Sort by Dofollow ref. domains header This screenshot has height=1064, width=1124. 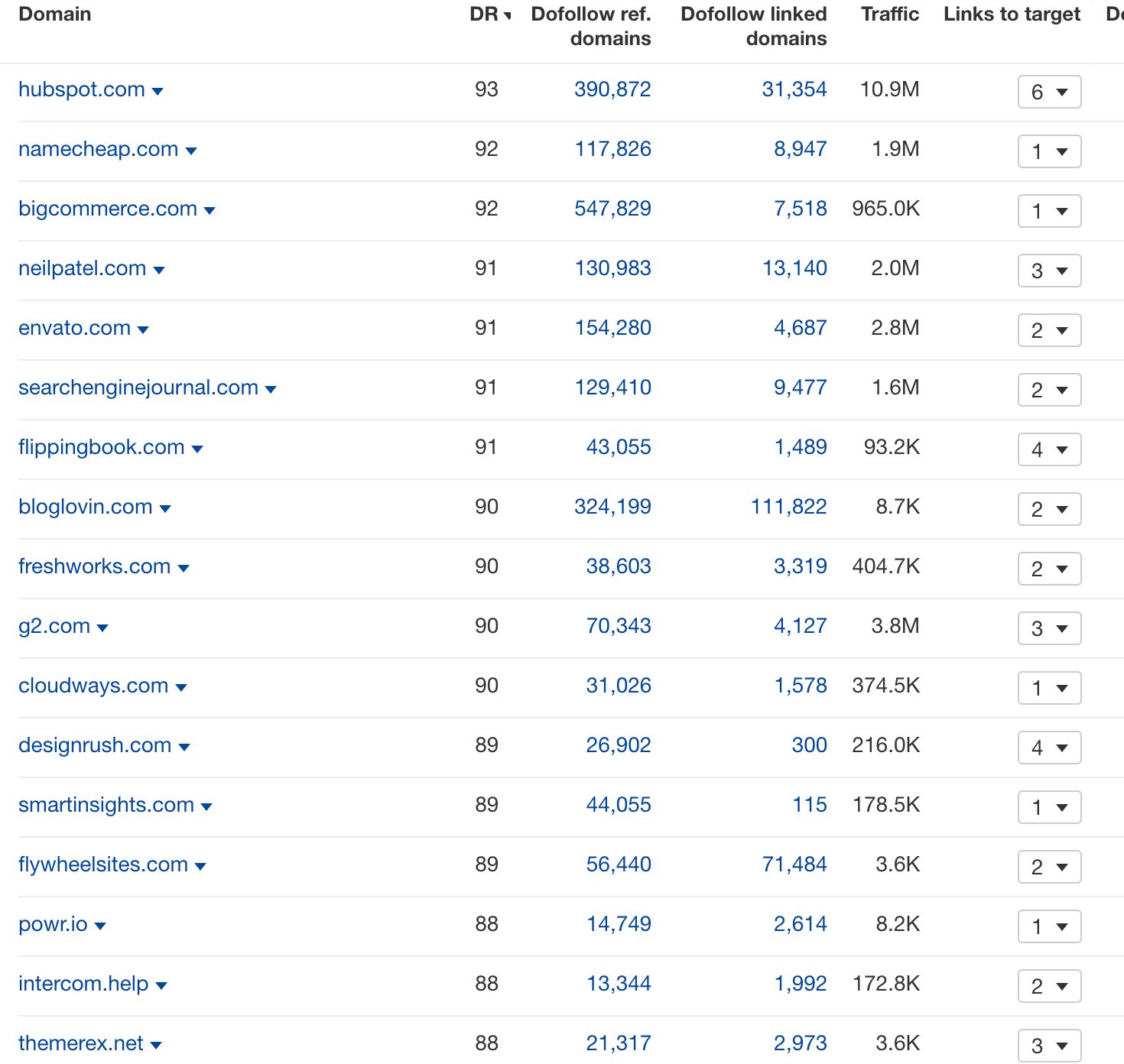point(591,26)
